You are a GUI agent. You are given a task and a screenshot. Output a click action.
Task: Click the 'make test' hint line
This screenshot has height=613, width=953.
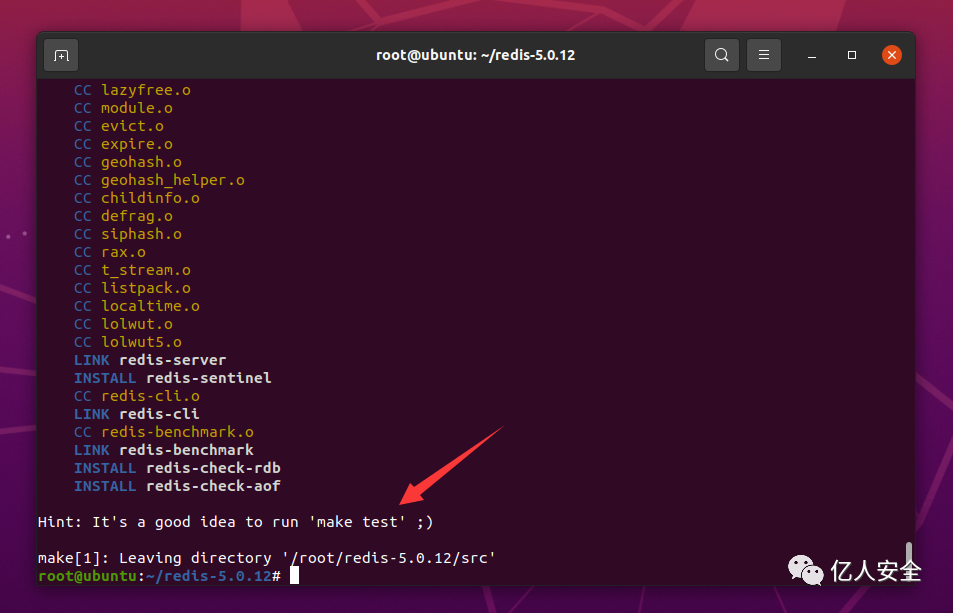(x=235, y=522)
